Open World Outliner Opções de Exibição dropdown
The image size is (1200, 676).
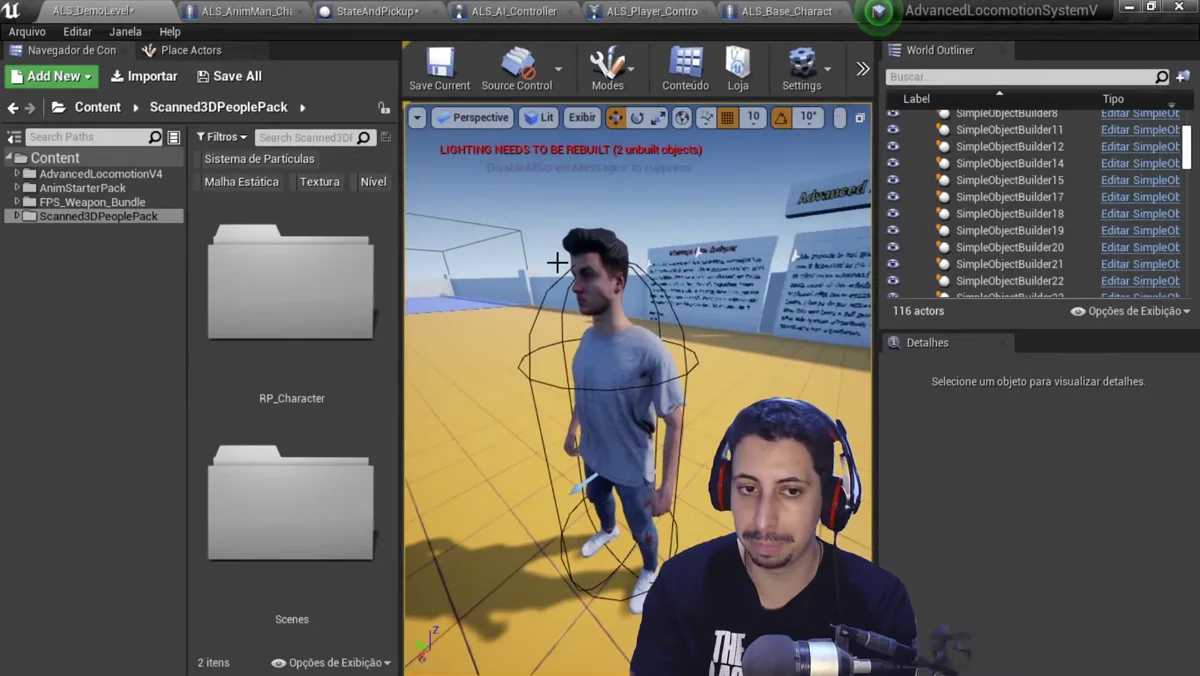(x=1131, y=311)
